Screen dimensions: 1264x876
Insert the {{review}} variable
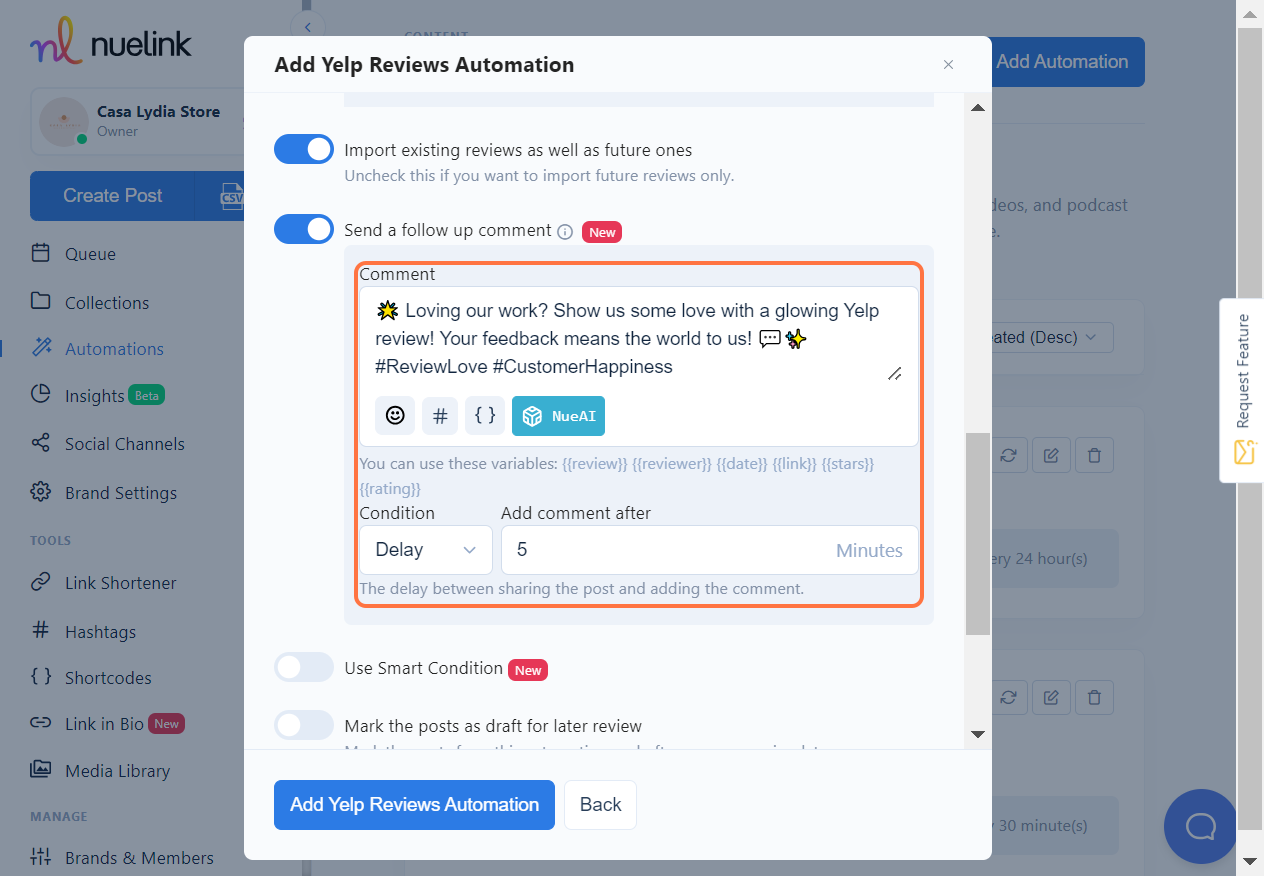[x=595, y=464]
